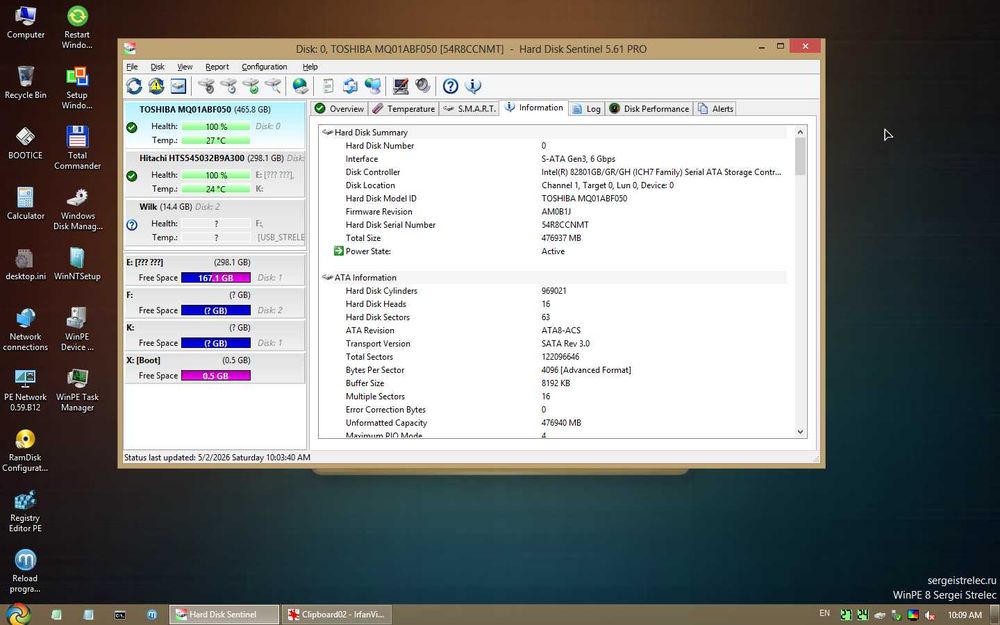Image resolution: width=1000 pixels, height=625 pixels.
Task: Open the Windows Disk Management desktop icon
Action: 77,209
